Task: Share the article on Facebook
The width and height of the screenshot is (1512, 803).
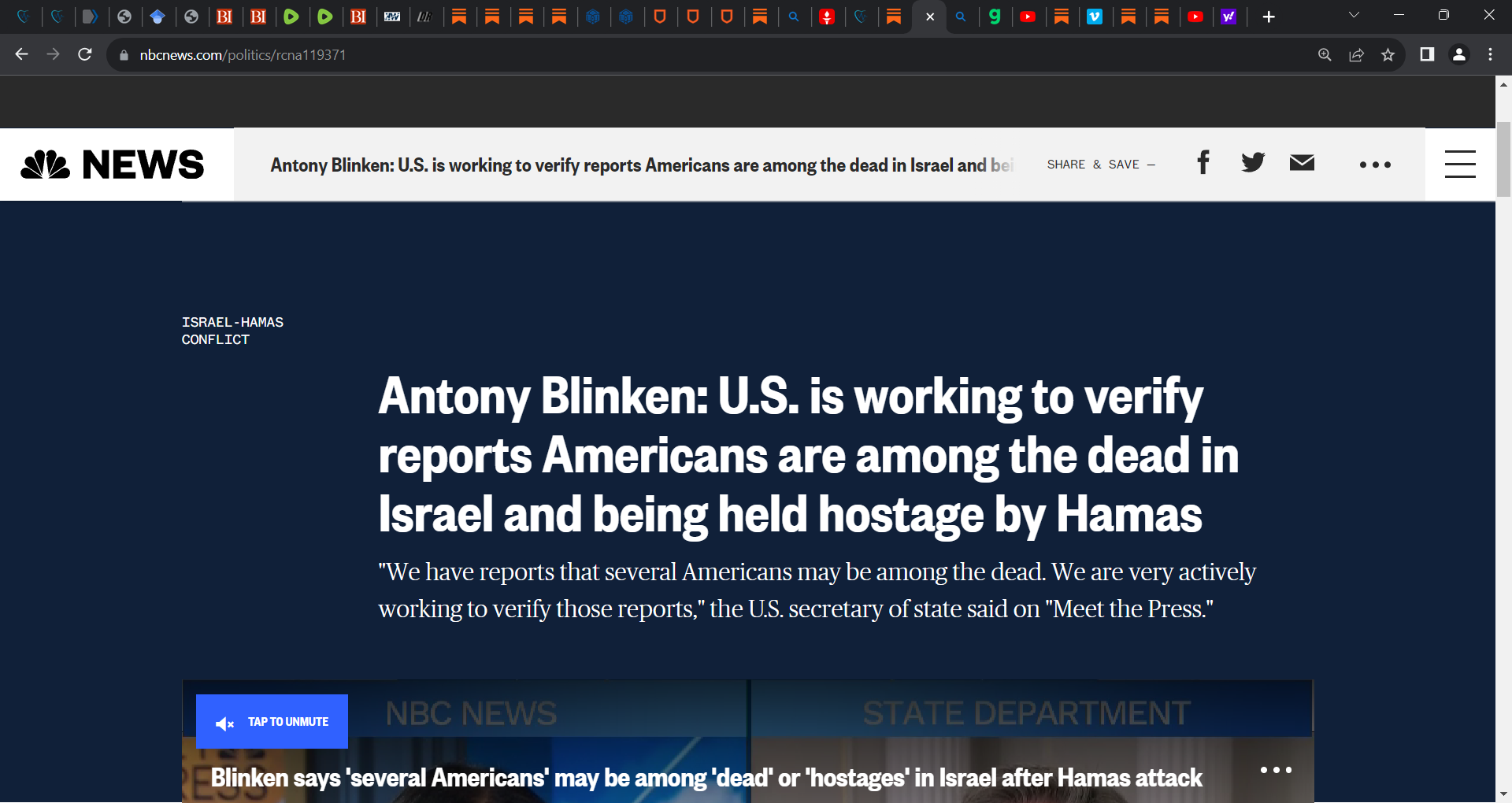Action: [1203, 163]
